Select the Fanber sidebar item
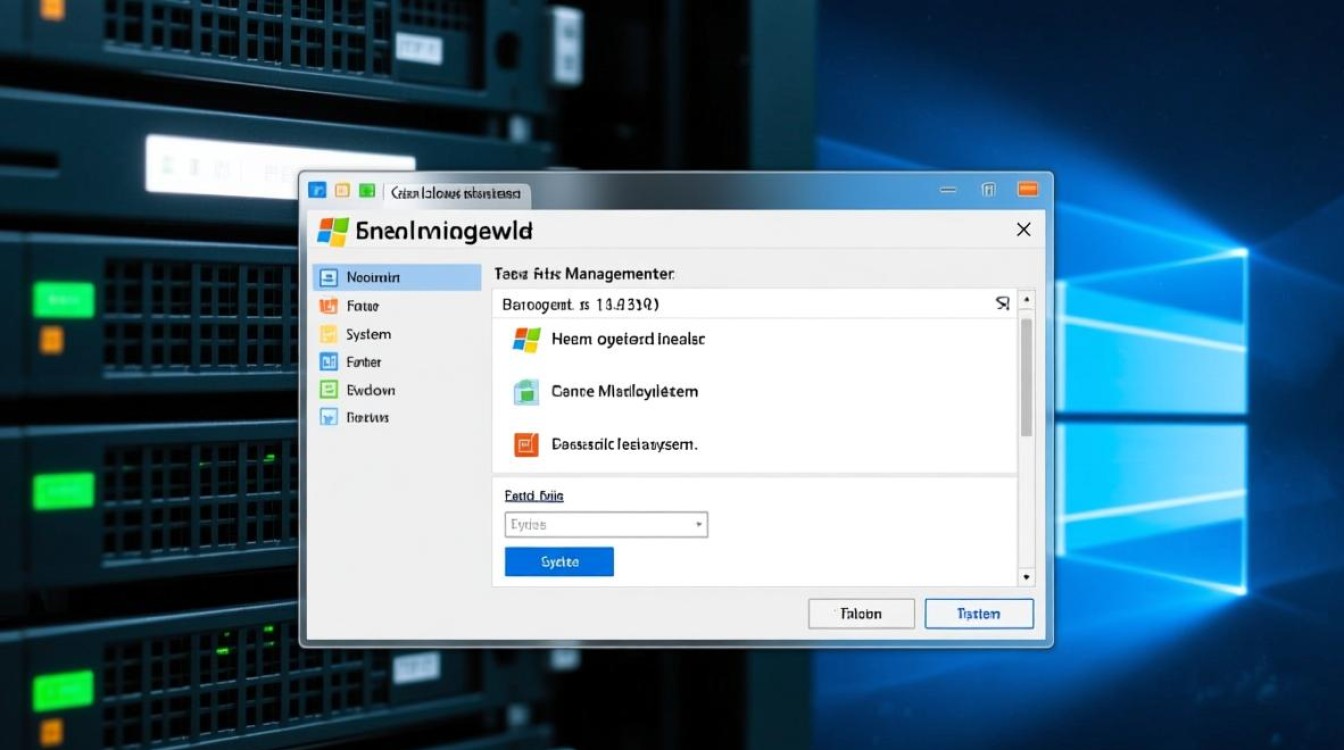Screen dimensions: 1344x750 click(364, 362)
